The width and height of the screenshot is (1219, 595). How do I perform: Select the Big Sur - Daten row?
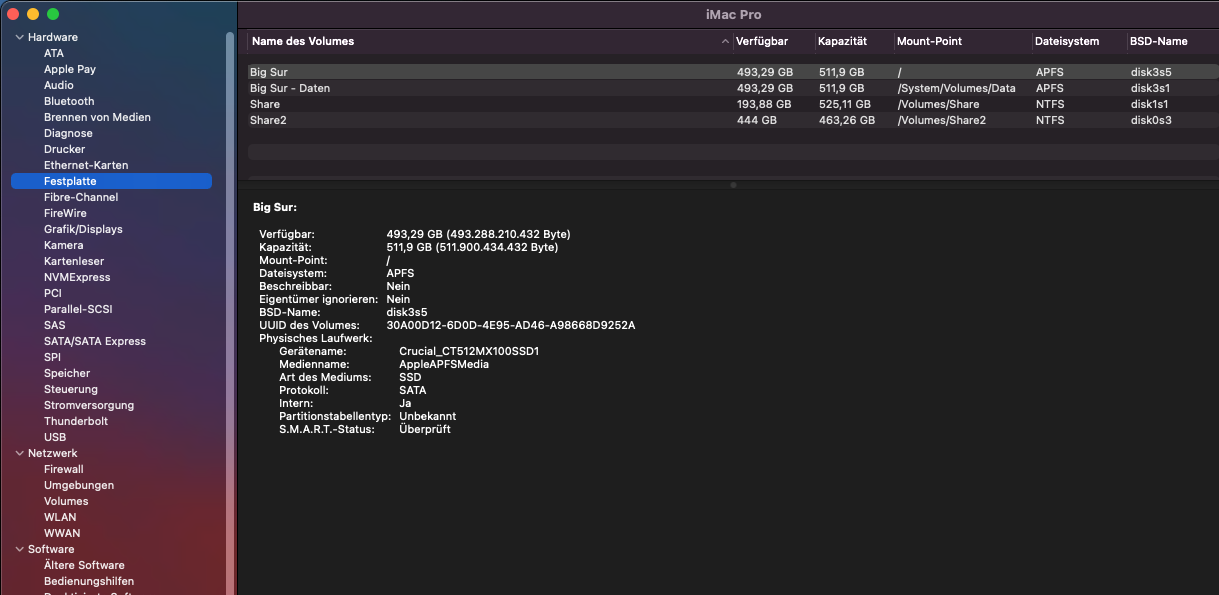coord(733,88)
